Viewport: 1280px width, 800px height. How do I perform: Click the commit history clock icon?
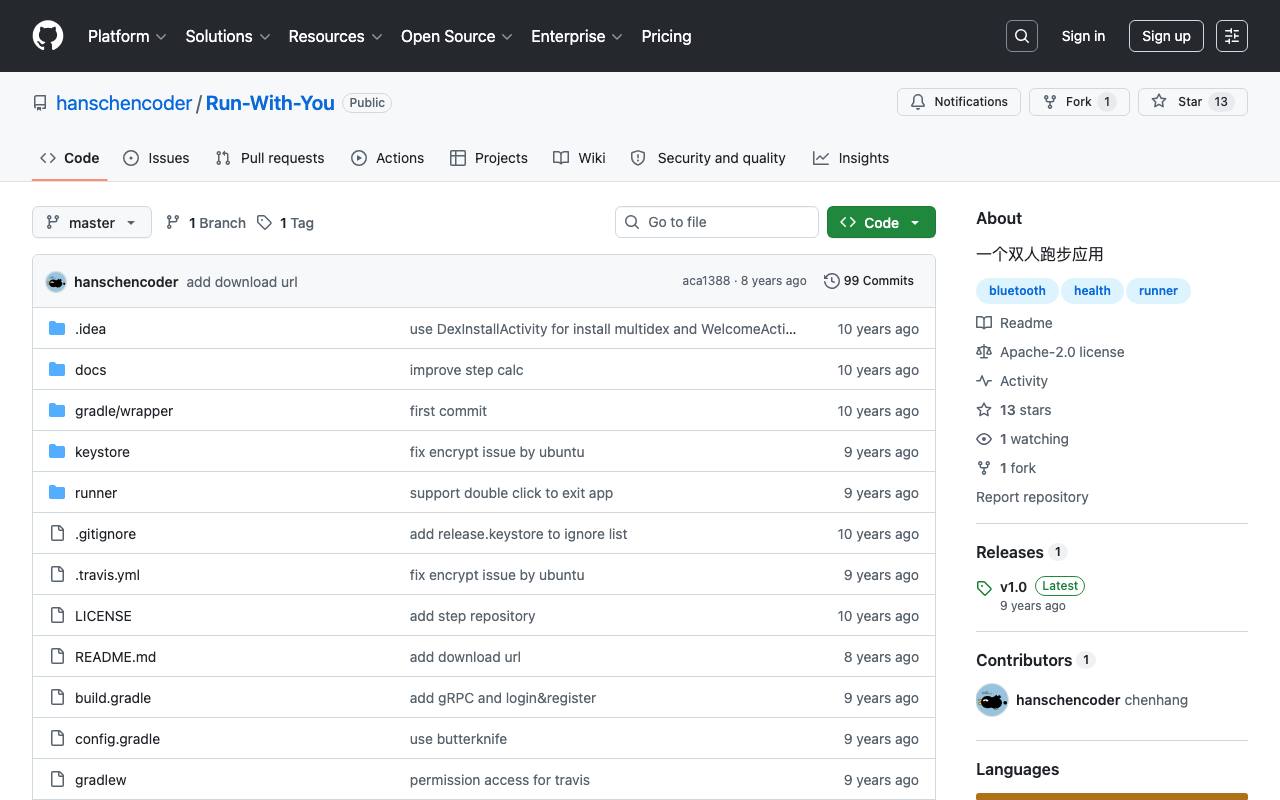[x=831, y=281]
